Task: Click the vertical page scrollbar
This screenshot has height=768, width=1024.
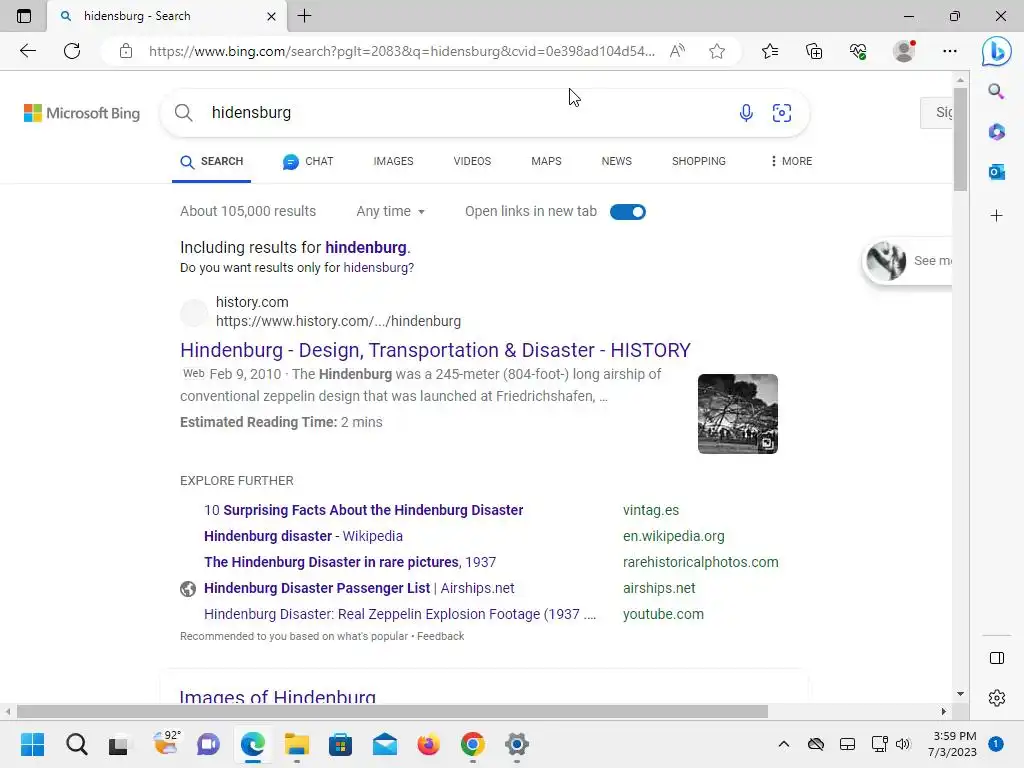Action: click(960, 139)
